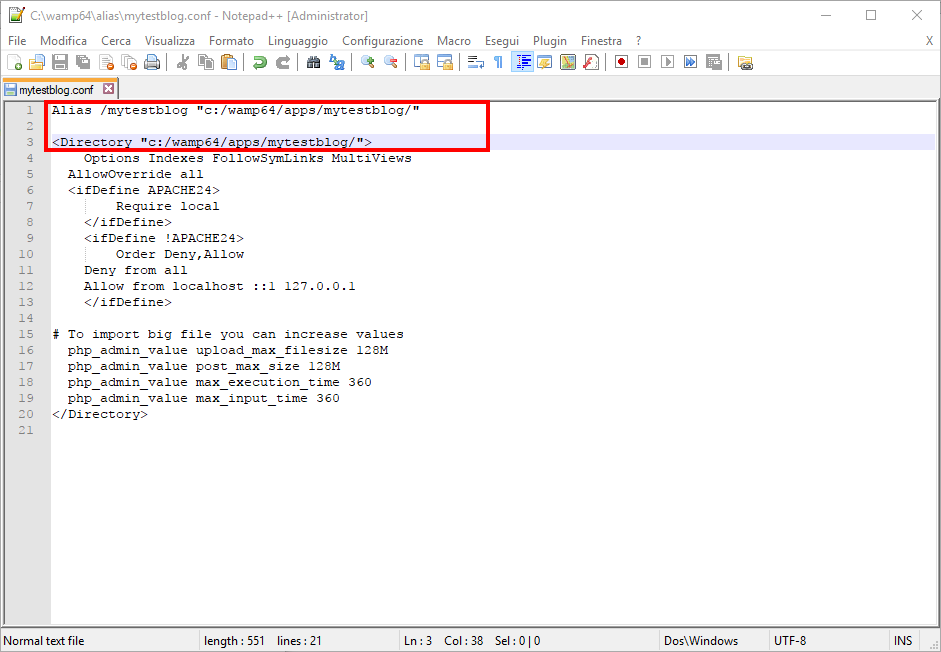941x652 pixels.
Task: Click the UTF-8 encoding status field
Action: click(790, 641)
